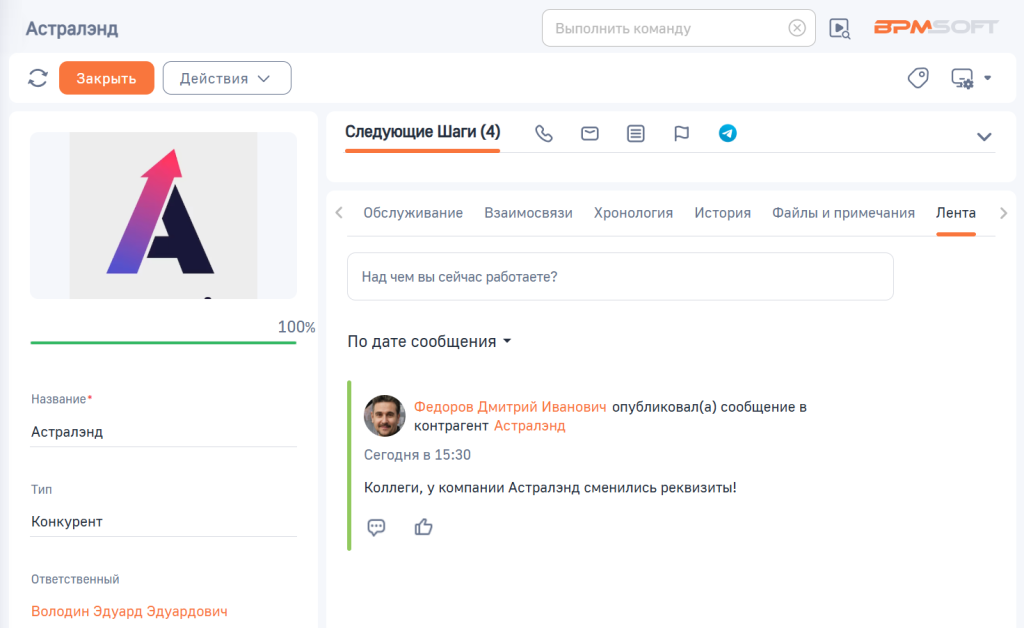Viewport: 1024px width, 628px height.
Task: Click the video tutorials icon near the search bar
Action: 840,28
